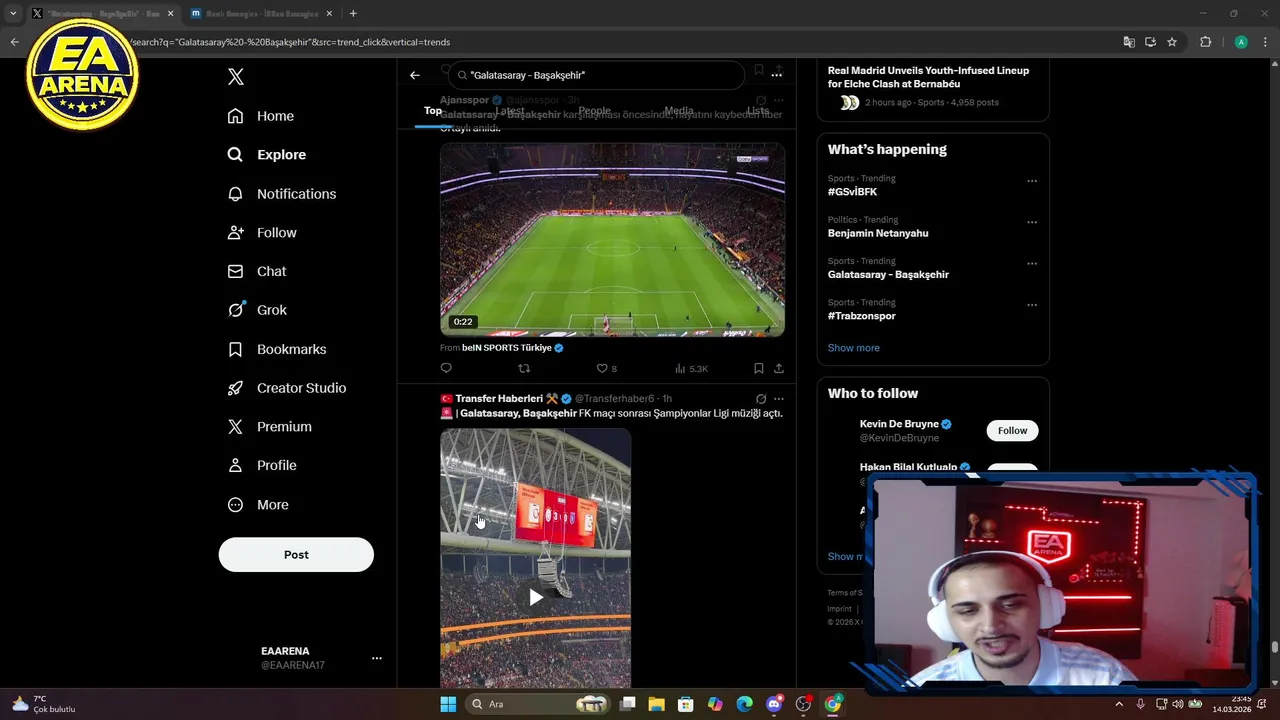Image resolution: width=1280 pixels, height=720 pixels.
Task: Open Benjamin Netanyahu trending topic
Action: (878, 233)
